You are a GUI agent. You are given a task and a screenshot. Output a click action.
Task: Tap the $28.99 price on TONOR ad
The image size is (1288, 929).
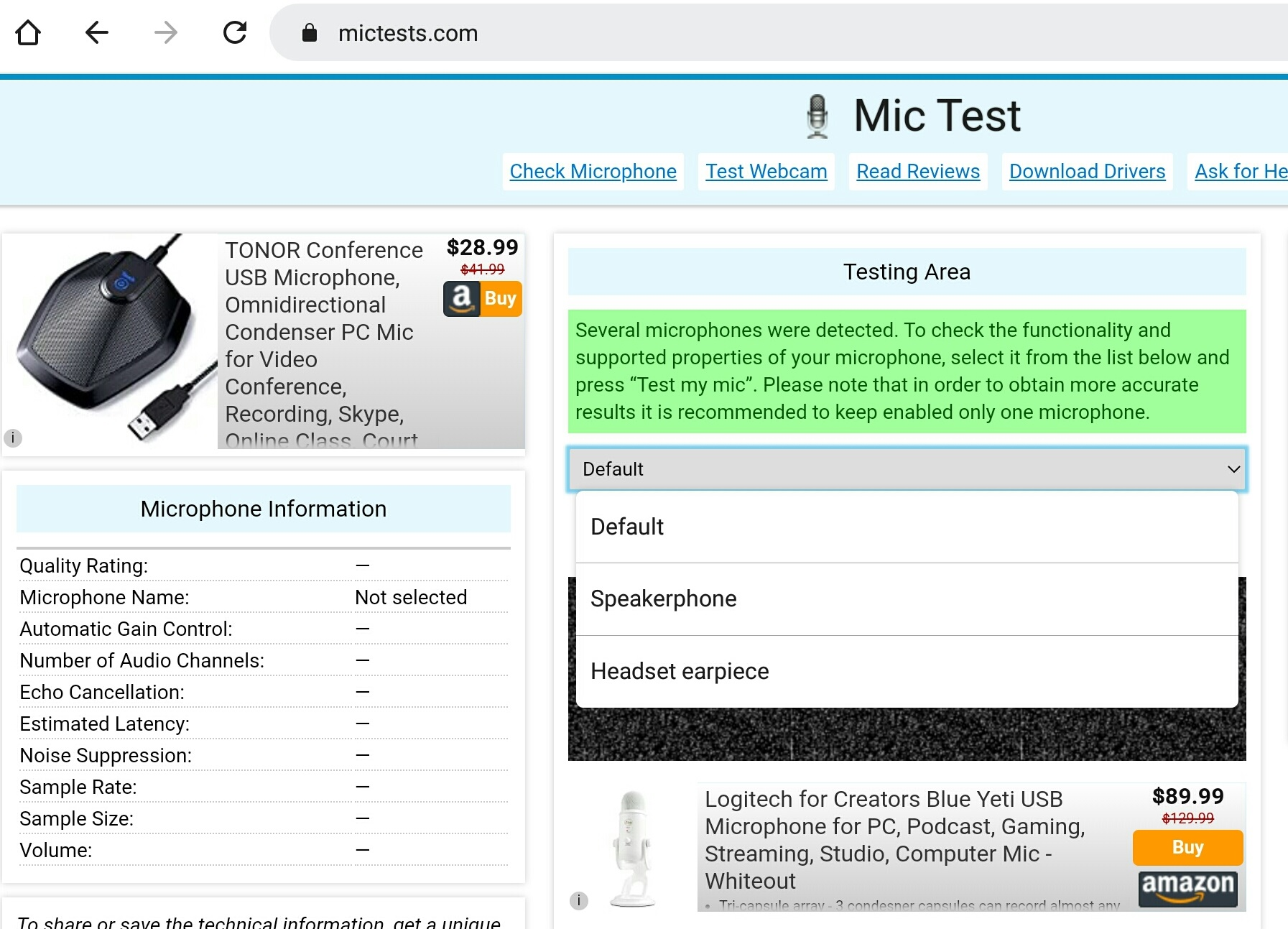[x=482, y=247]
